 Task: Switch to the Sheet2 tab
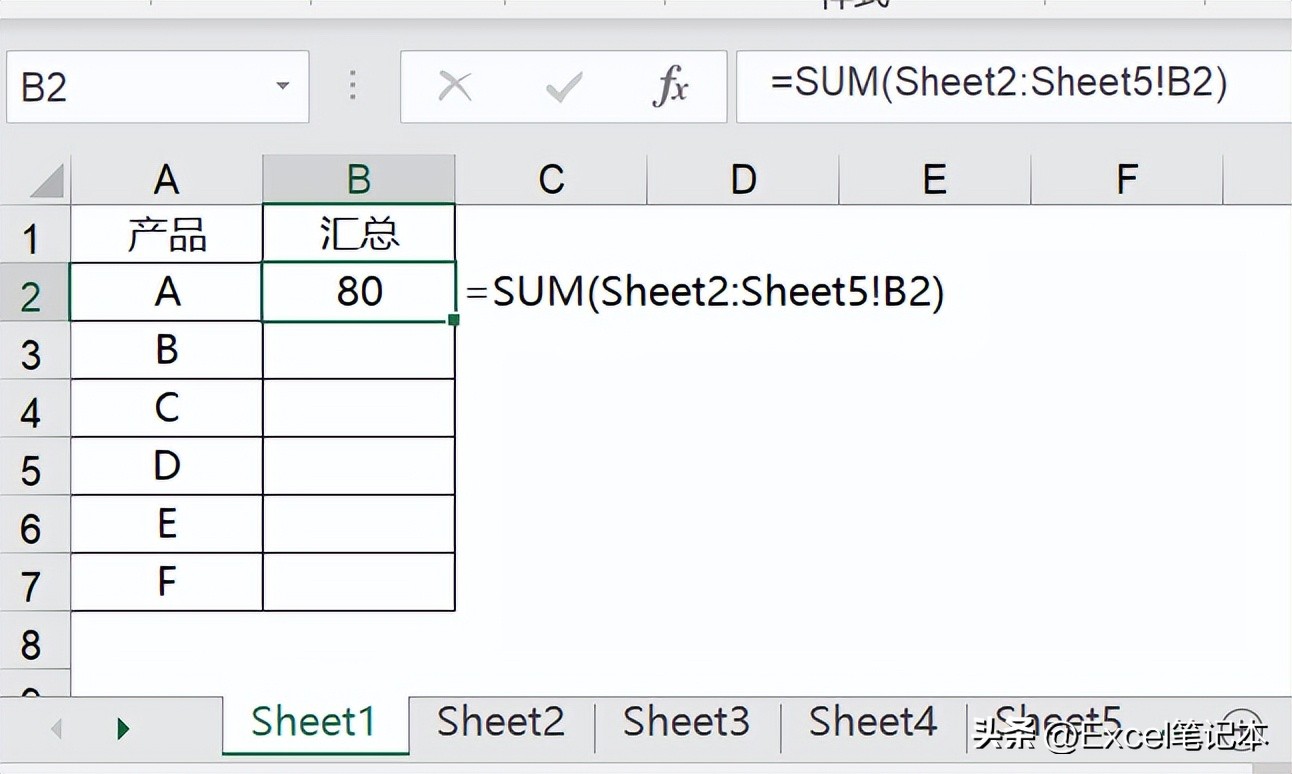tap(500, 722)
